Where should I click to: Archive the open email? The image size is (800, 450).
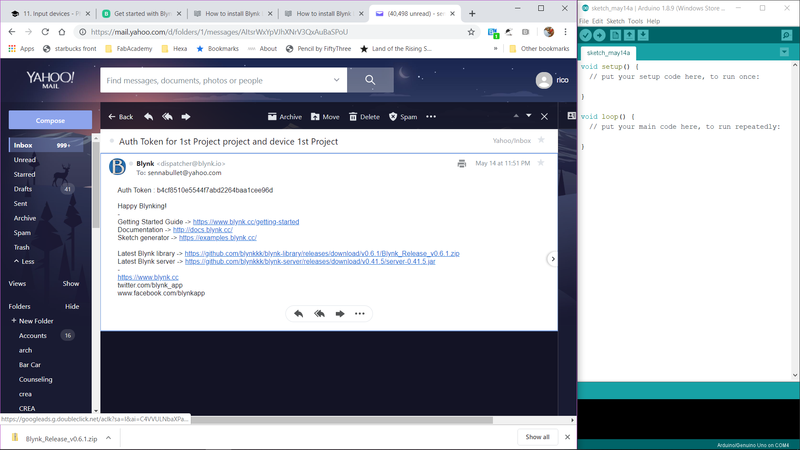[285, 117]
